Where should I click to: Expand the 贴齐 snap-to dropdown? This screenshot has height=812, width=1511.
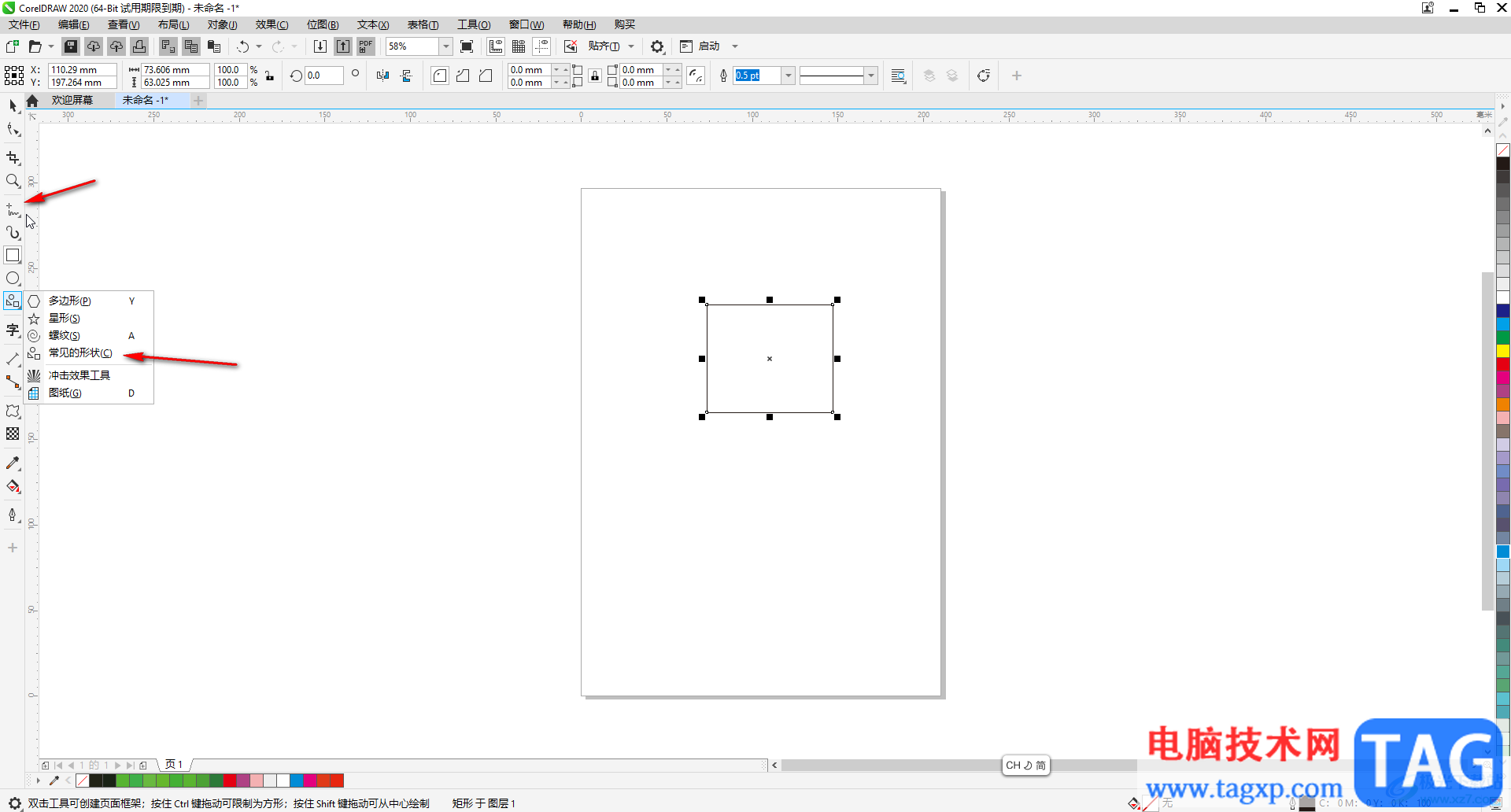tap(631, 46)
